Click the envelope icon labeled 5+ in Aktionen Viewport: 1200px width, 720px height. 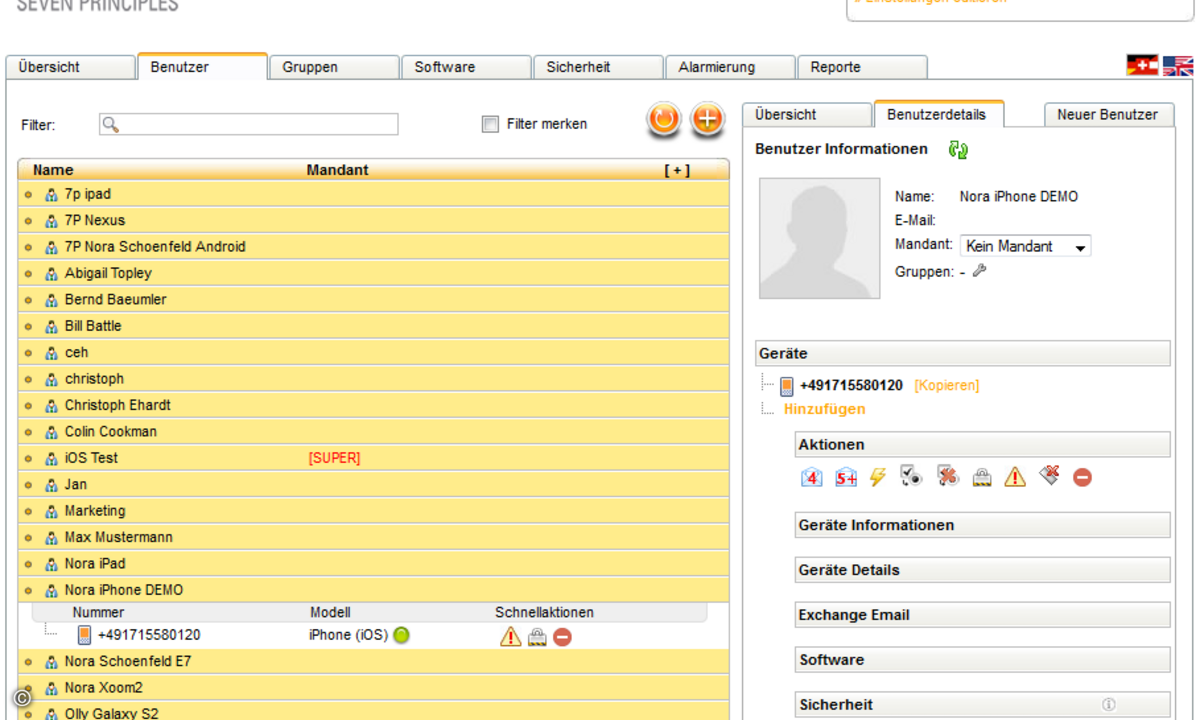(x=846, y=477)
